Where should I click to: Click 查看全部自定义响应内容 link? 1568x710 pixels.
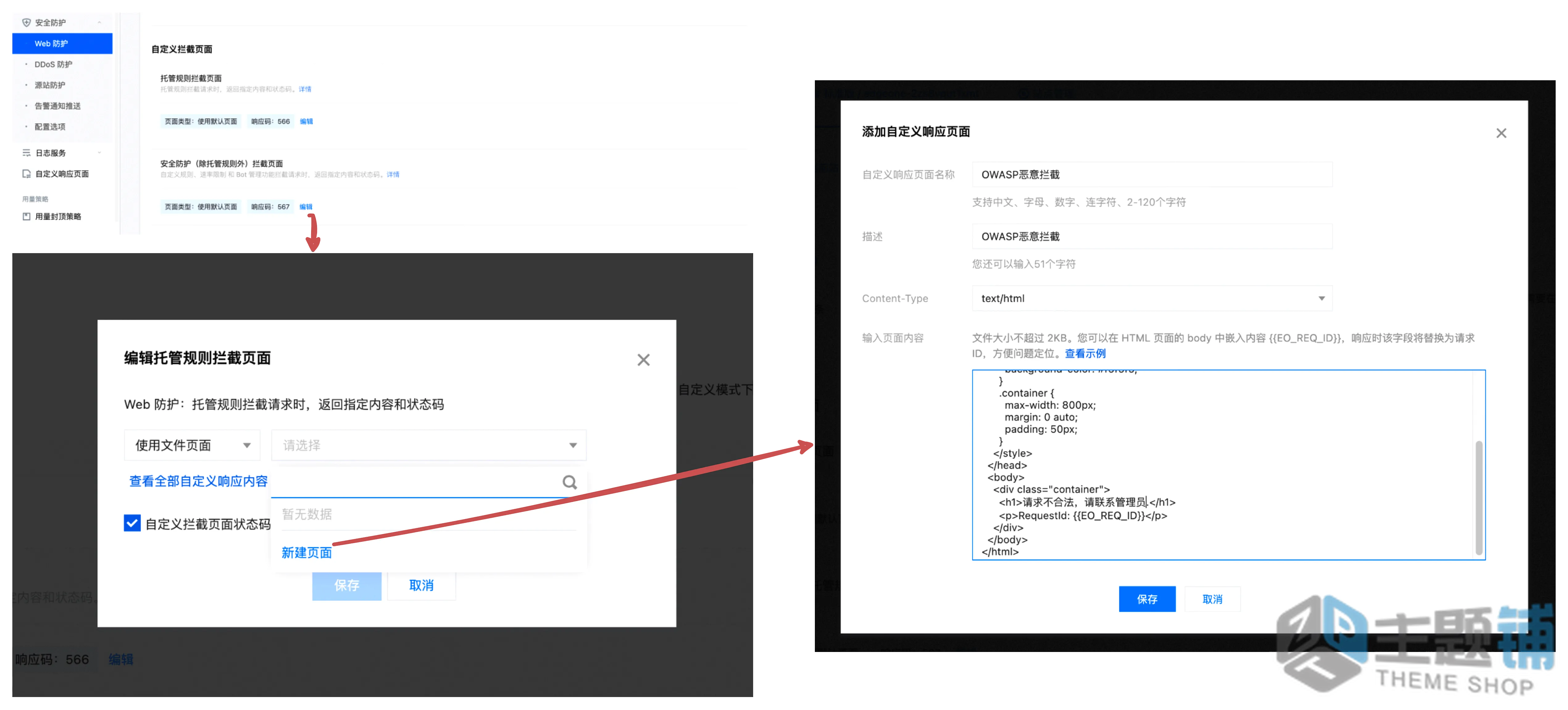coord(198,481)
